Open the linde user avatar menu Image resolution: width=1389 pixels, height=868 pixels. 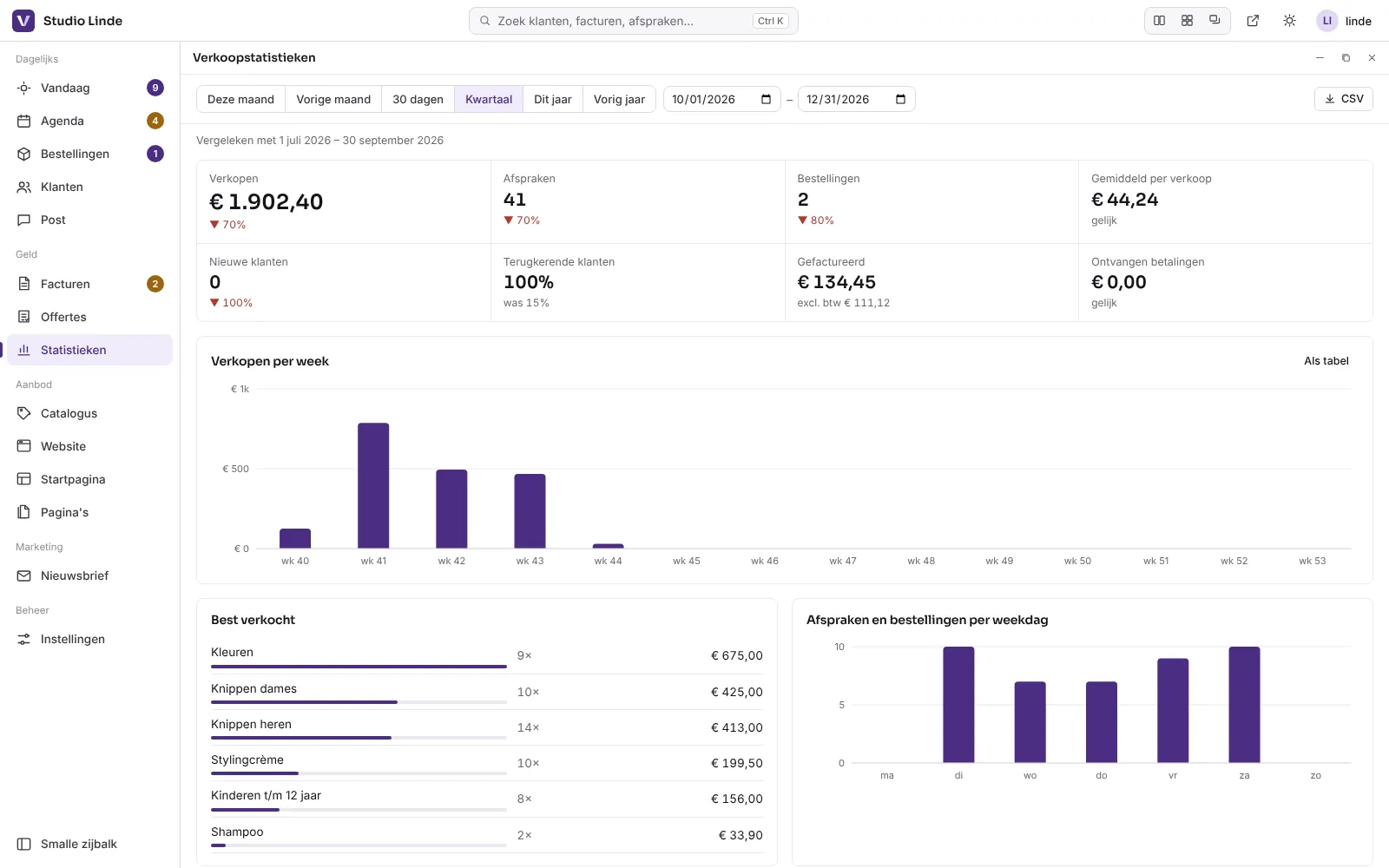[1344, 21]
